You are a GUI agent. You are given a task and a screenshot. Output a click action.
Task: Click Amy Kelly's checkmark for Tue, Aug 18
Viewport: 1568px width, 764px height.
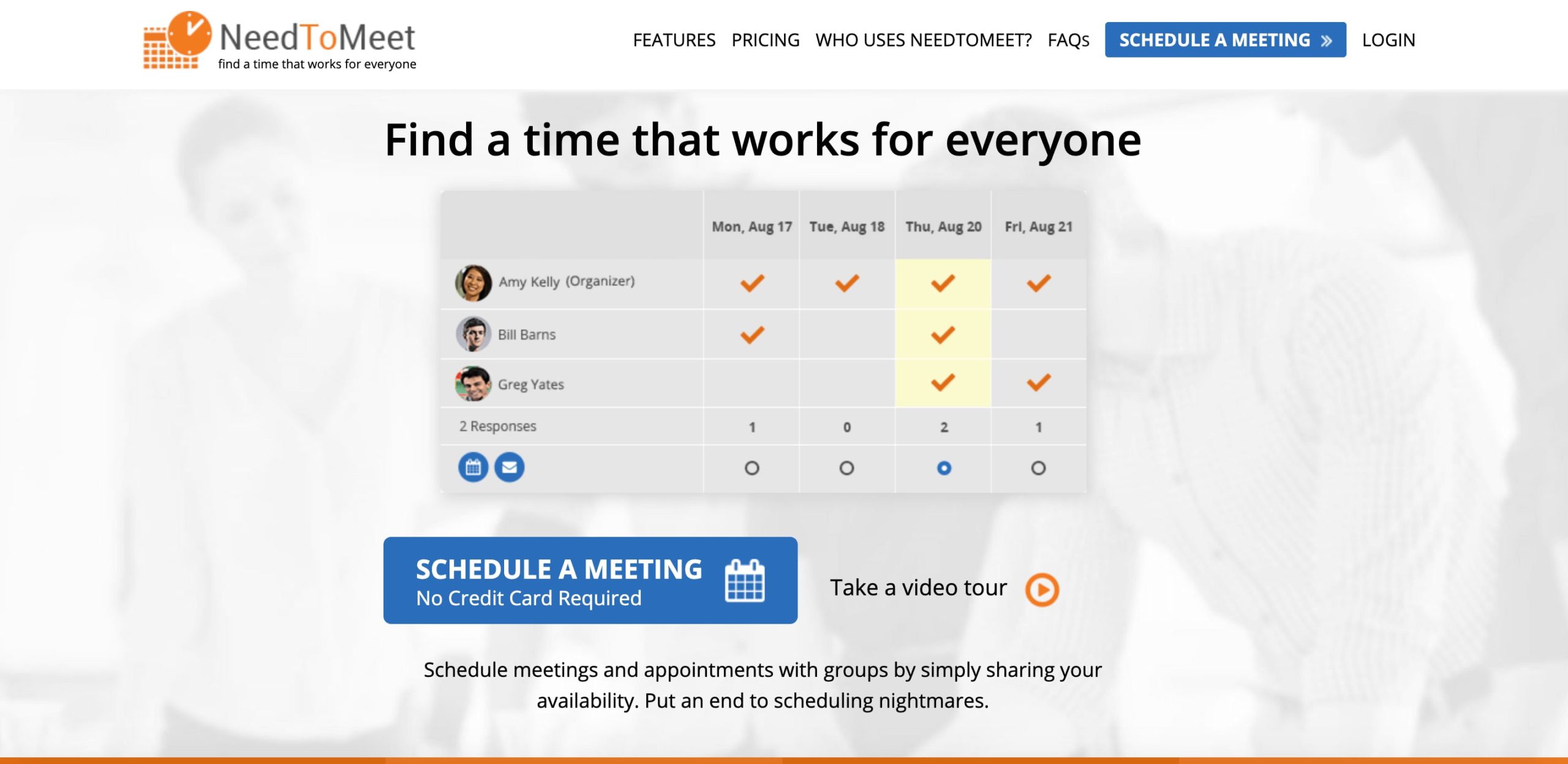pyautogui.click(x=847, y=283)
